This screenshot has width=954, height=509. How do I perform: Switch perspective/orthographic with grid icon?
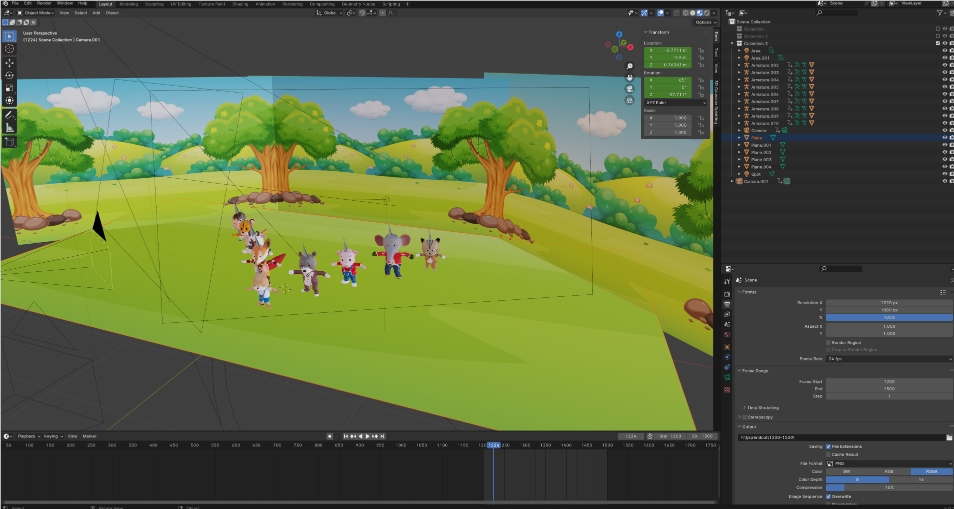pos(630,100)
